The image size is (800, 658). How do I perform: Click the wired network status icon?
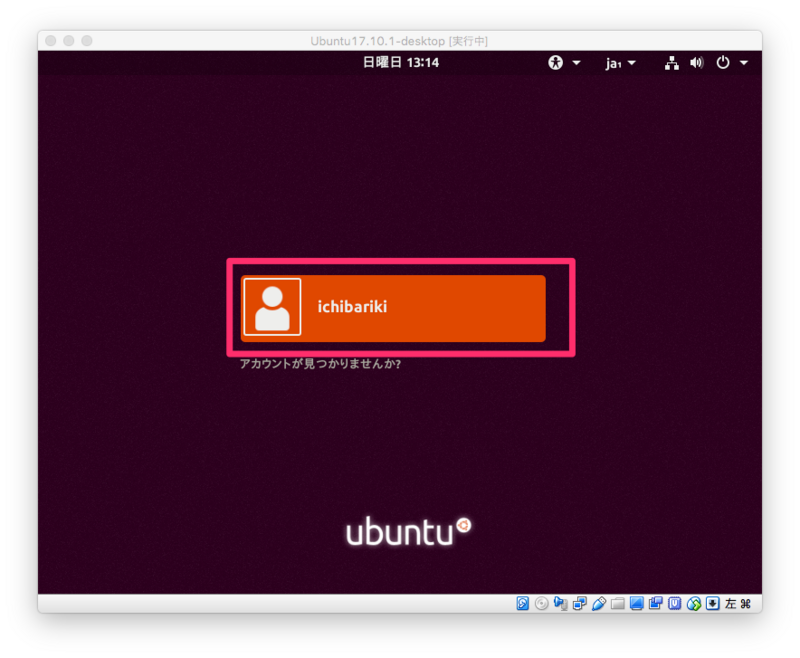click(x=671, y=63)
